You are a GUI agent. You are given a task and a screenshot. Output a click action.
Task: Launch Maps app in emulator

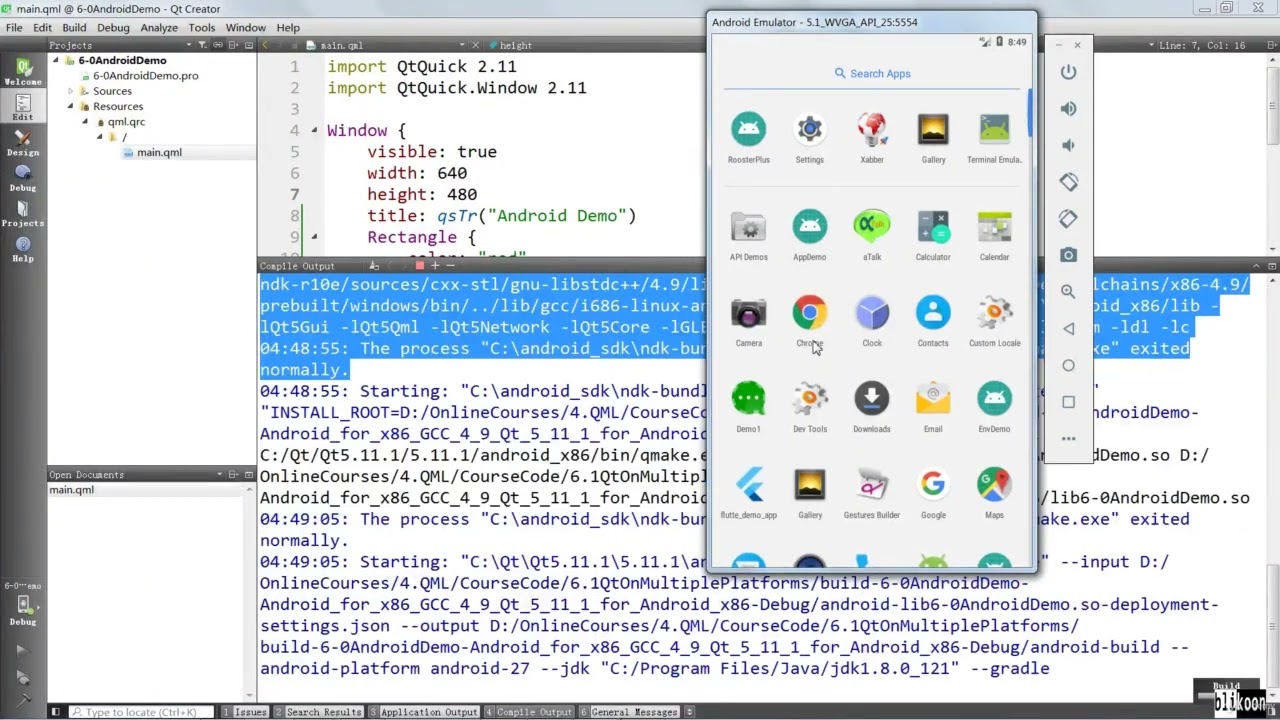tap(994, 493)
